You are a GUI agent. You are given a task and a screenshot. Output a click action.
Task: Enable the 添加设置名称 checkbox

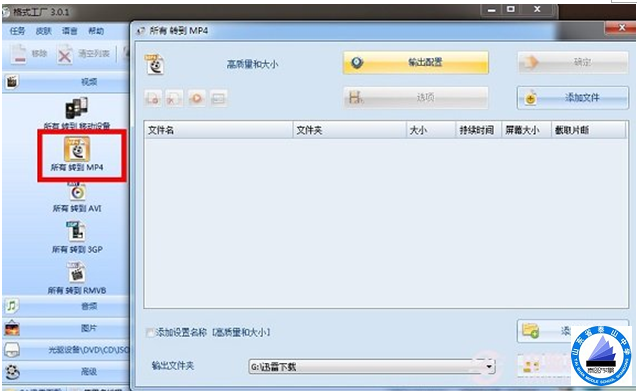coord(150,332)
